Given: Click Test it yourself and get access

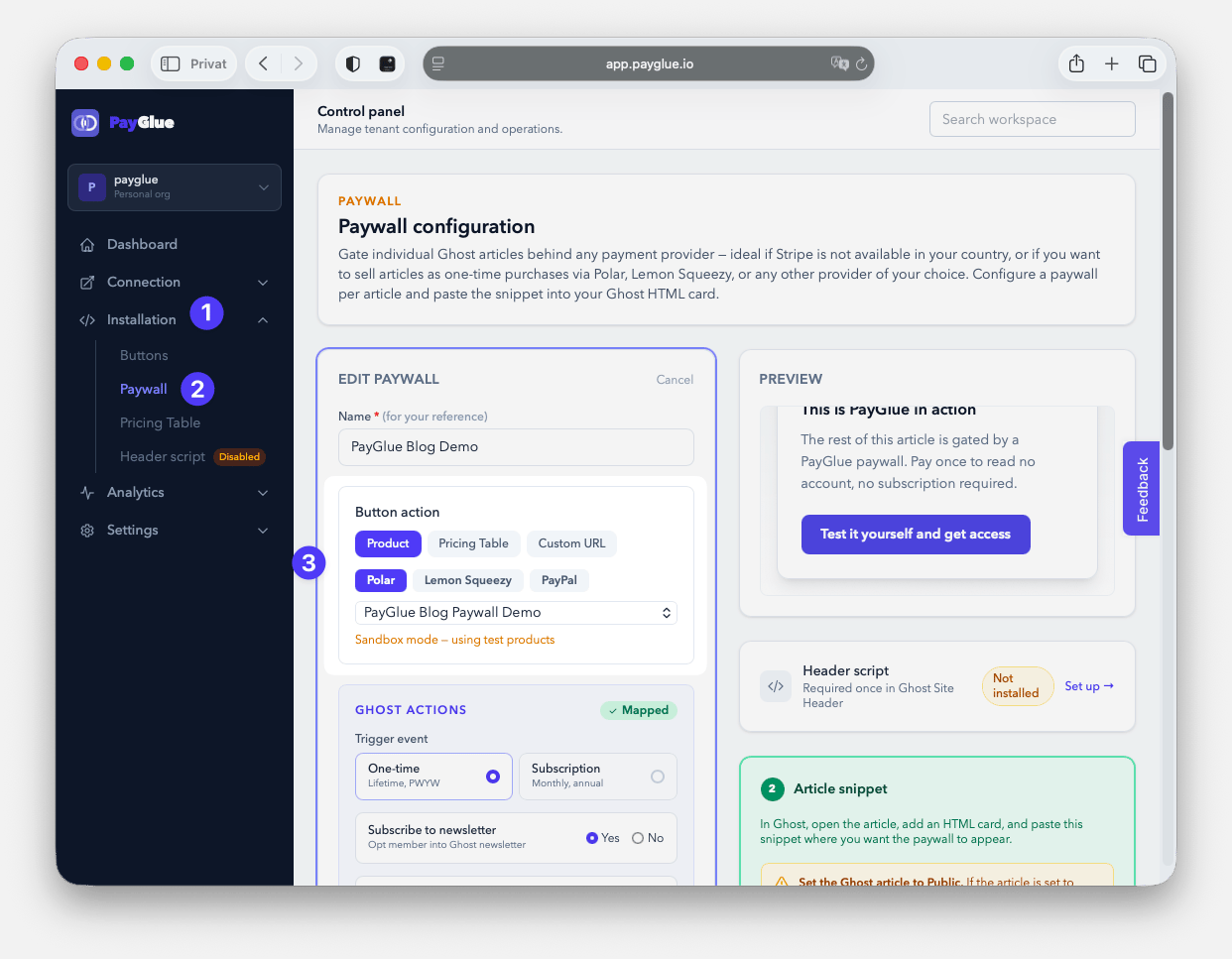Looking at the screenshot, I should pos(916,535).
